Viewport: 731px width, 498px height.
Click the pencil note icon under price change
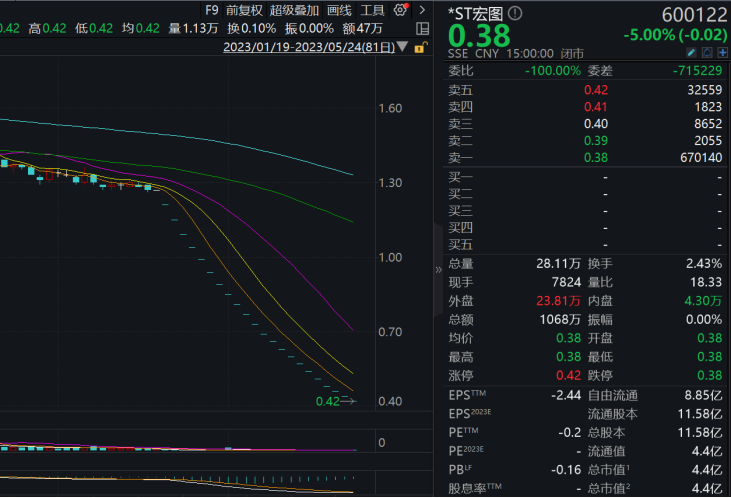coord(691,52)
